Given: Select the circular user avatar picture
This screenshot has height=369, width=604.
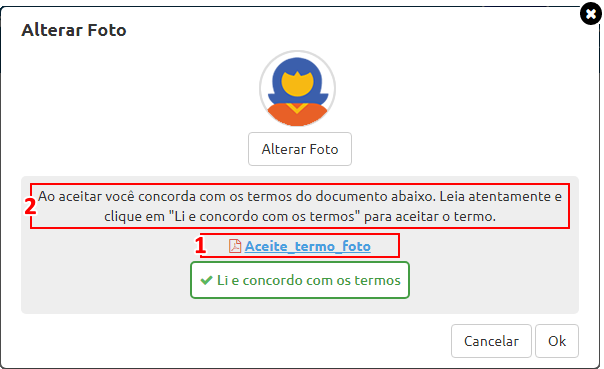Looking at the screenshot, I should pos(297,88).
